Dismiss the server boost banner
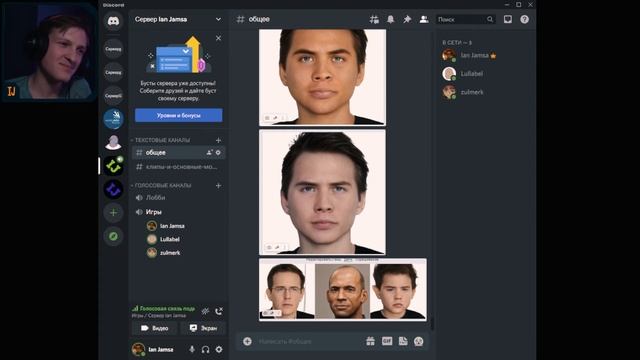This screenshot has width=640, height=360. [x=218, y=38]
